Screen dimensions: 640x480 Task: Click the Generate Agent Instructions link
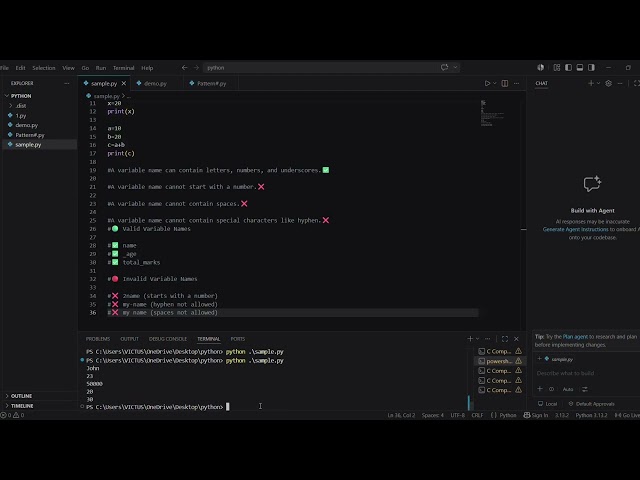(x=576, y=229)
